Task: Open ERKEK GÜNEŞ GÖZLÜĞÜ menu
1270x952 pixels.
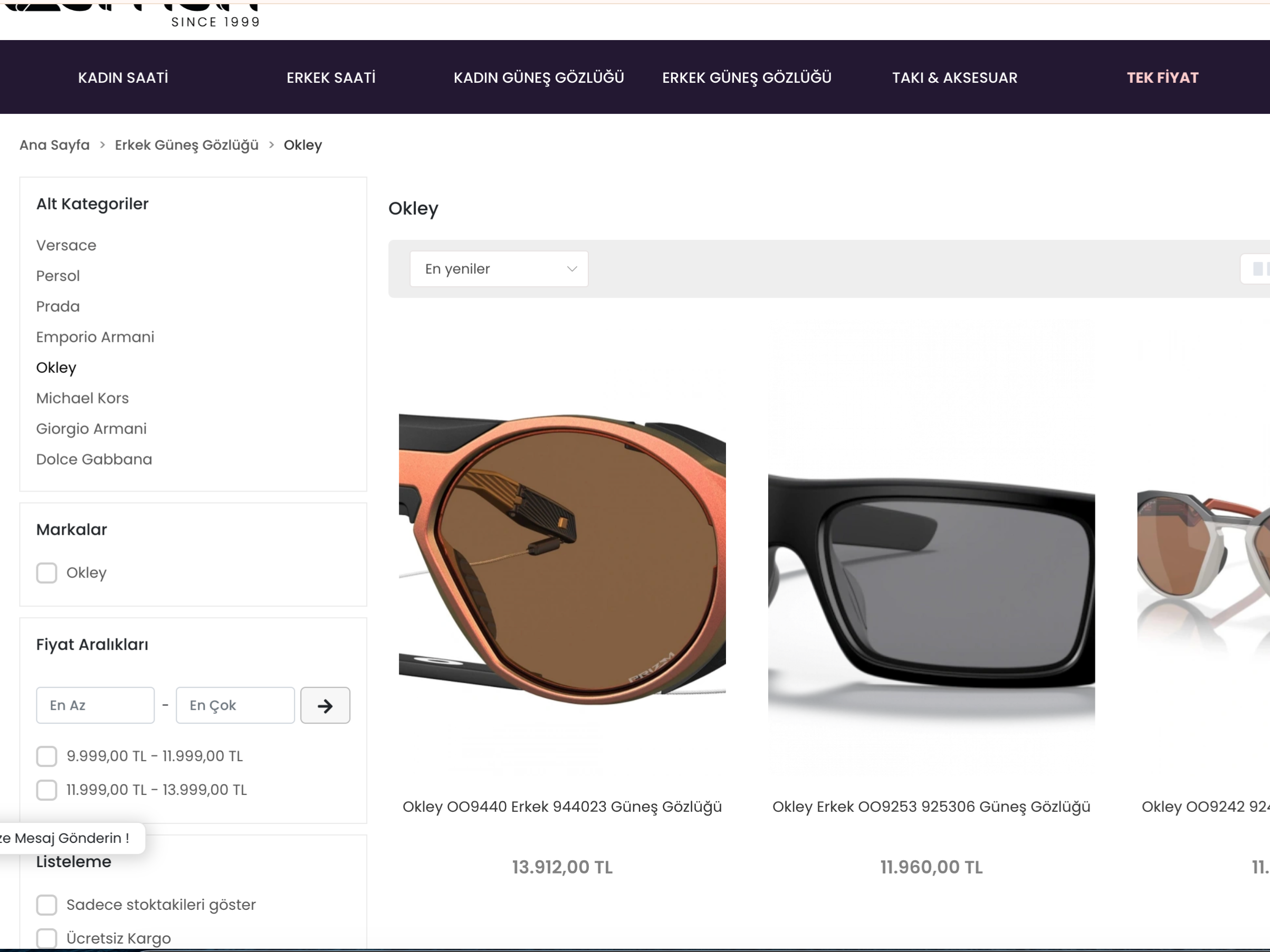Action: [747, 78]
